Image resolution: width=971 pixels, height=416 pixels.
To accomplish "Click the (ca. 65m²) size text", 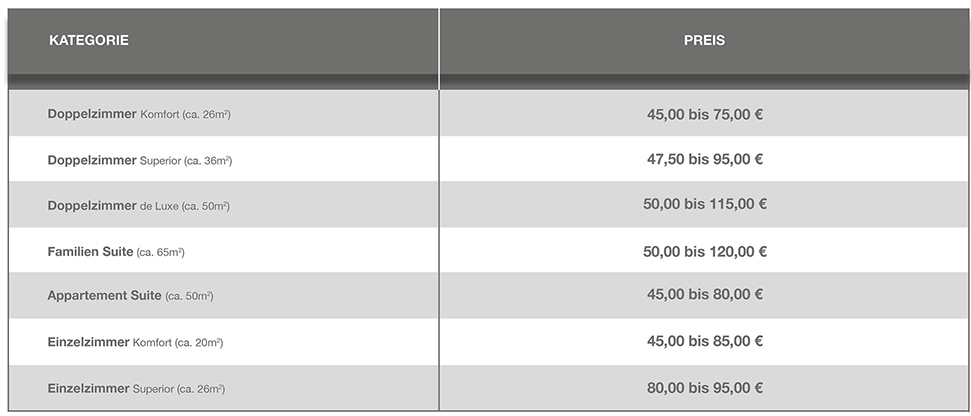I will pyautogui.click(x=160, y=253).
